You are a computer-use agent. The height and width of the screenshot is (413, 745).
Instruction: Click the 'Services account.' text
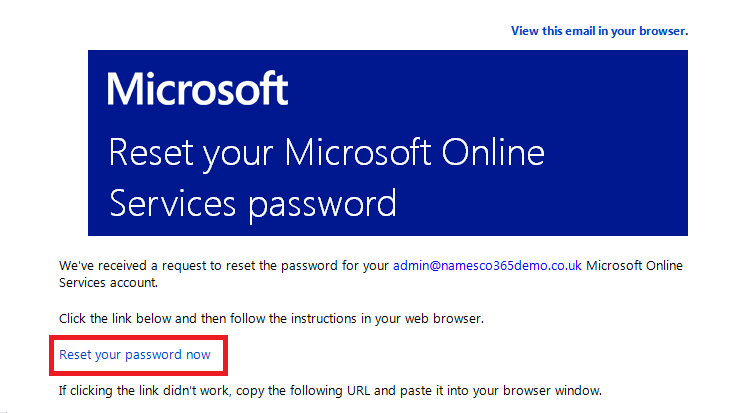tap(108, 283)
